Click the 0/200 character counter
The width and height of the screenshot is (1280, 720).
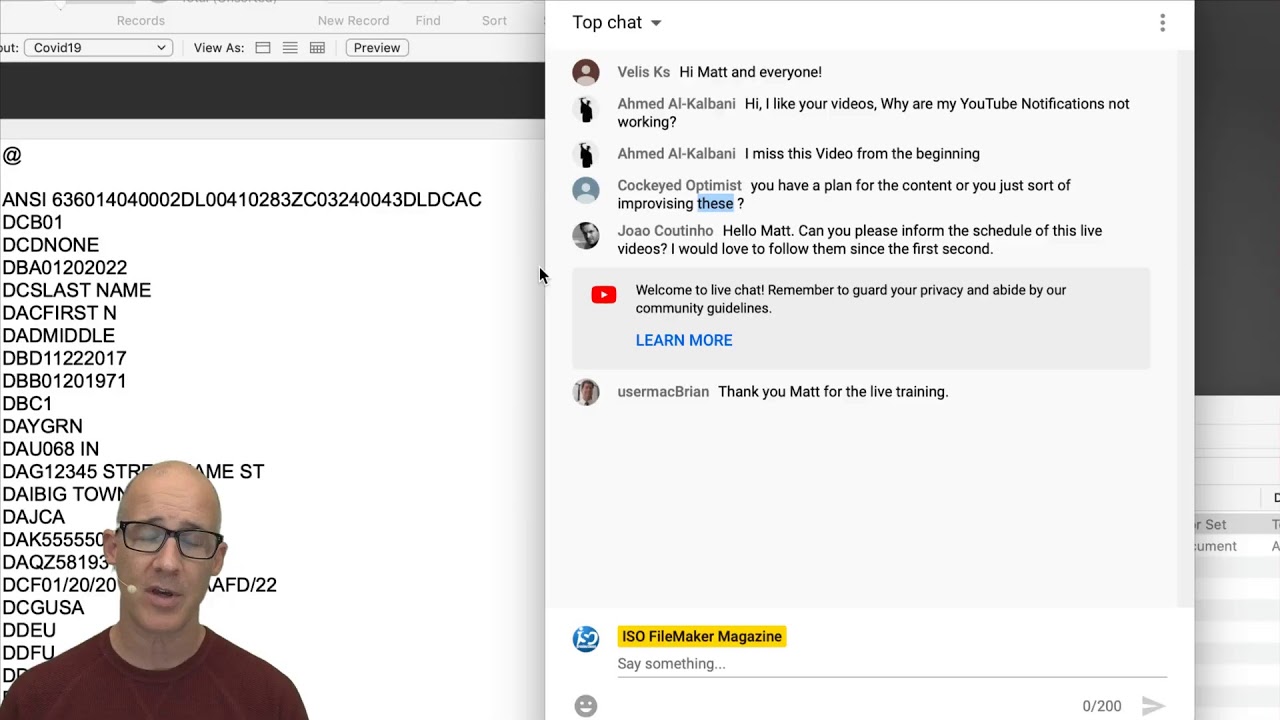point(1102,706)
